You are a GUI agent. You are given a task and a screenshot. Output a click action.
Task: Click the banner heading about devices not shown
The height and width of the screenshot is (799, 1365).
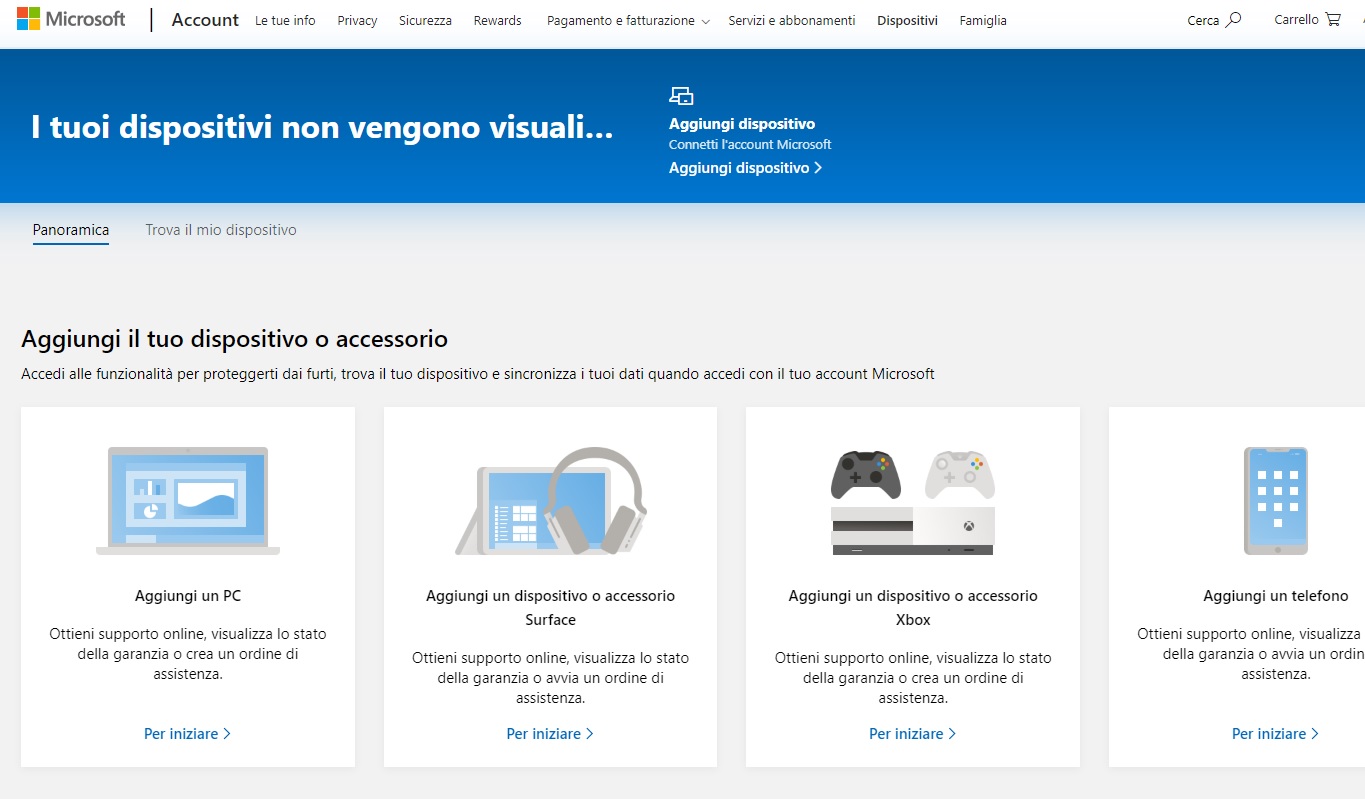(322, 128)
